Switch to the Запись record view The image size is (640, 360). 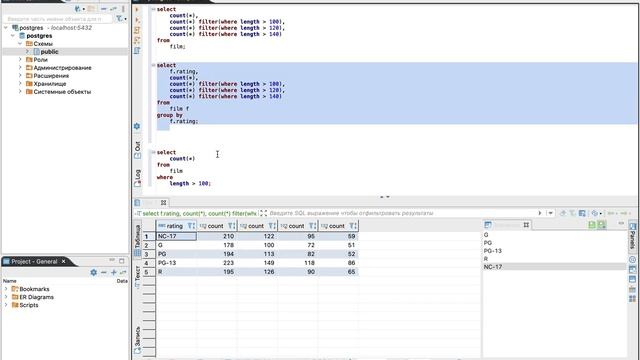pyautogui.click(x=138, y=340)
